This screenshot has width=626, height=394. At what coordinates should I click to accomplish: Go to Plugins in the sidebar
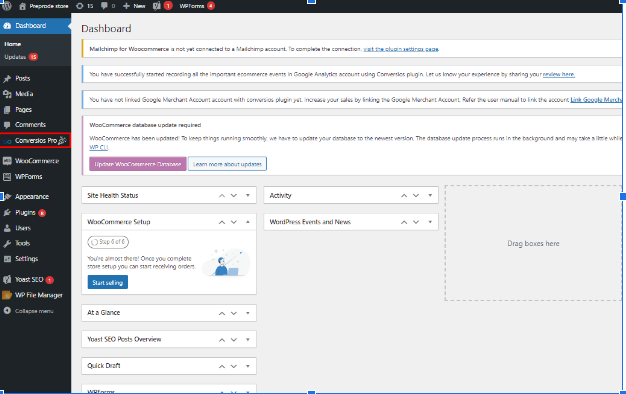pyautogui.click(x=25, y=212)
